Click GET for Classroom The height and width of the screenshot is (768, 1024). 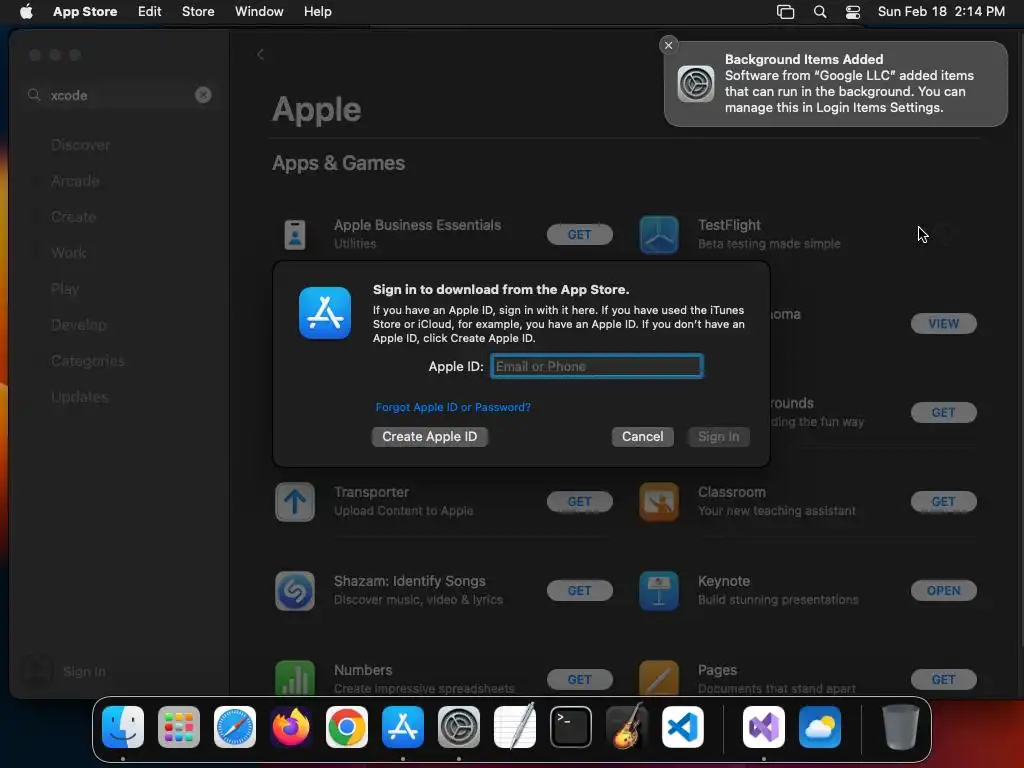point(944,502)
